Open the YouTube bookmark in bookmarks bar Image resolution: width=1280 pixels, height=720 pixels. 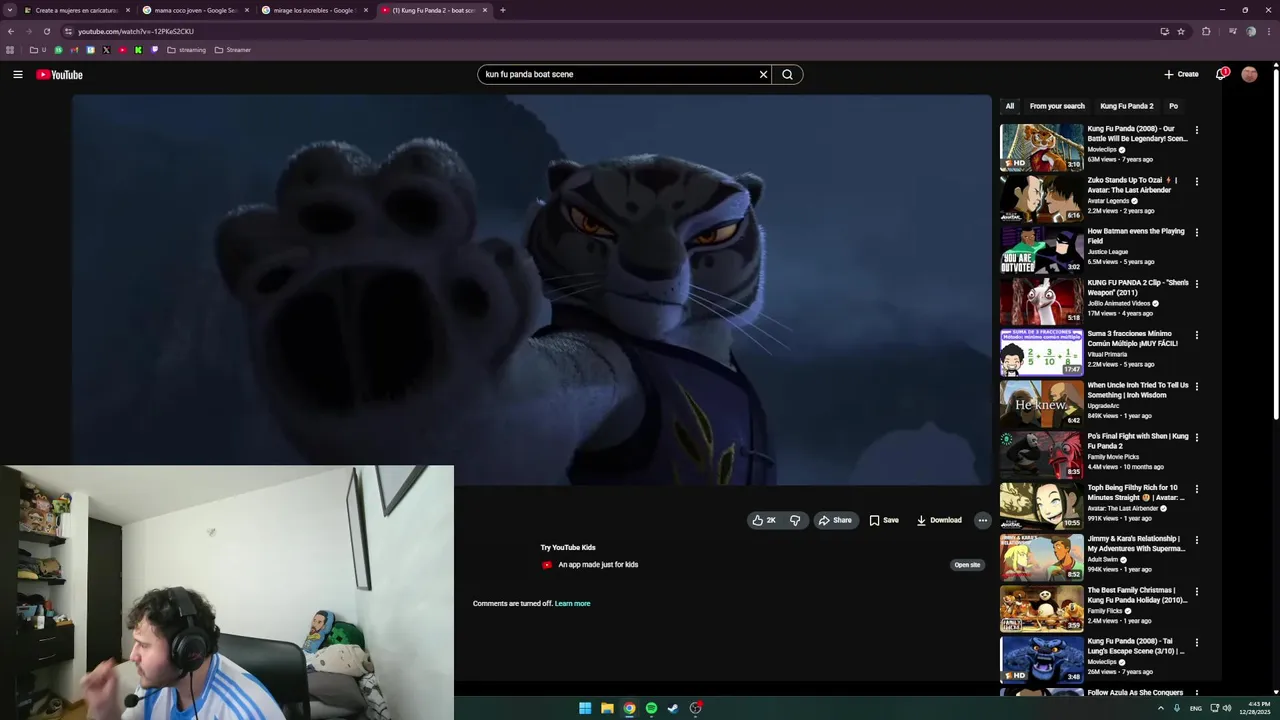point(122,50)
